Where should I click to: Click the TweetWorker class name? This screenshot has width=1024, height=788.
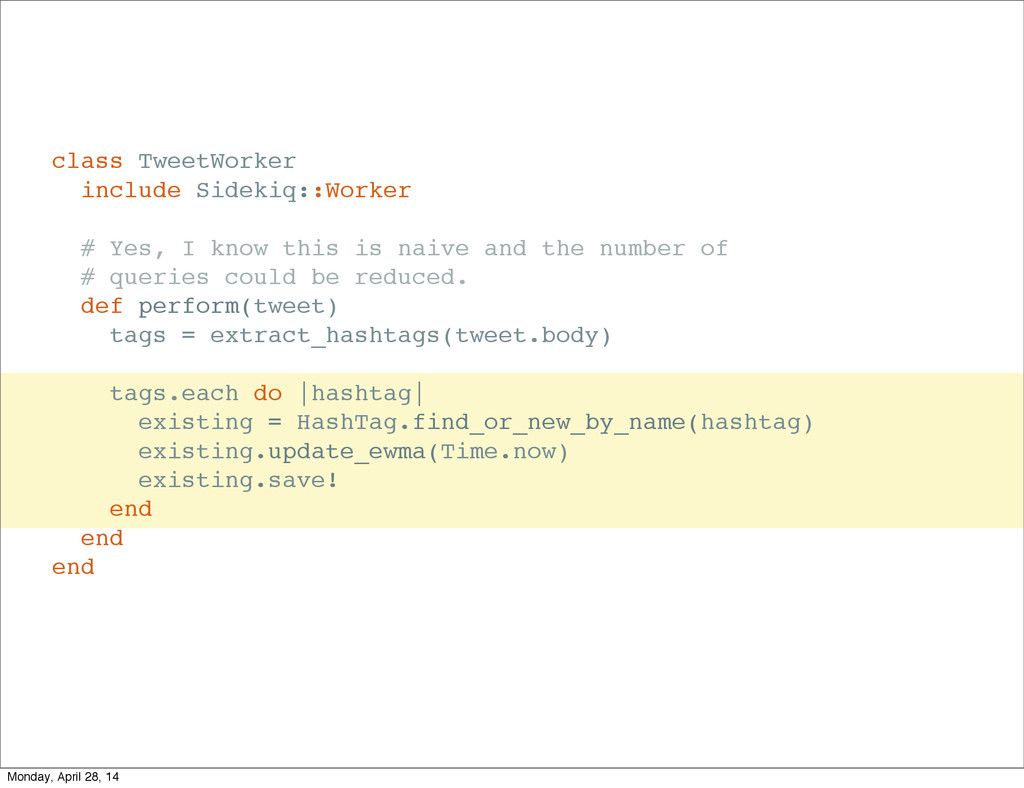pos(217,161)
